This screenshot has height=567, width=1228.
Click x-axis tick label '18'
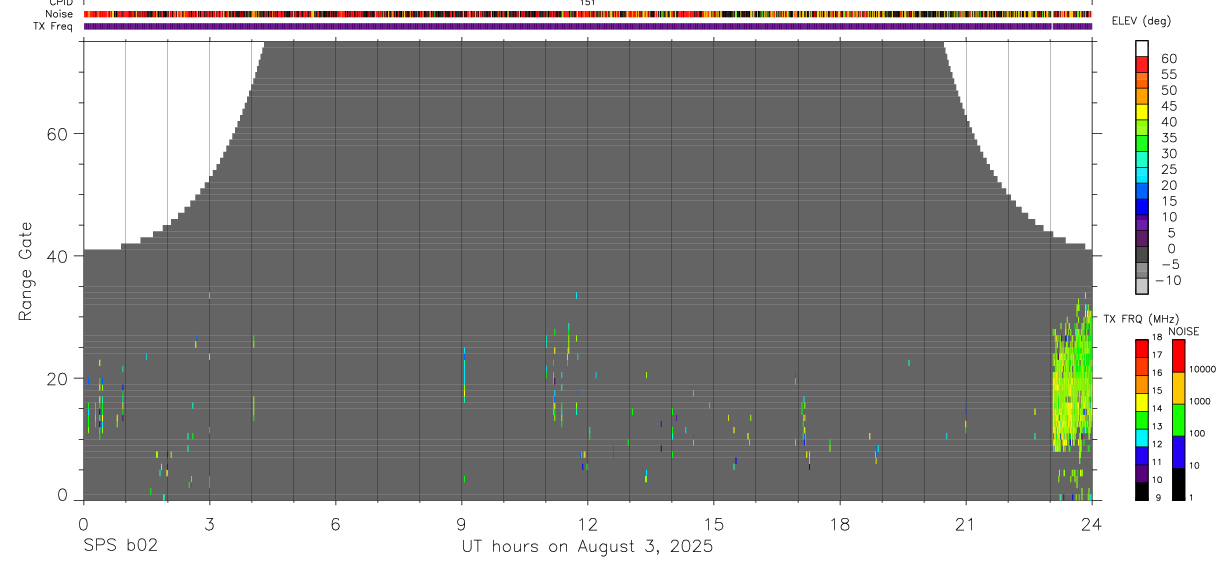[840, 525]
